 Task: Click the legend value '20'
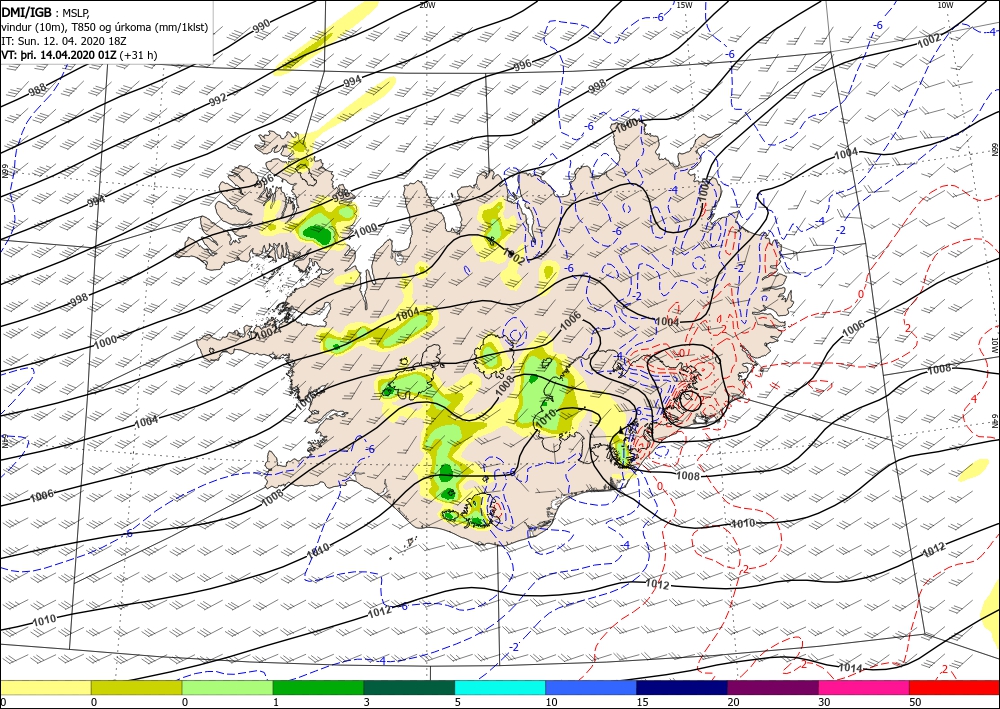click(x=733, y=702)
